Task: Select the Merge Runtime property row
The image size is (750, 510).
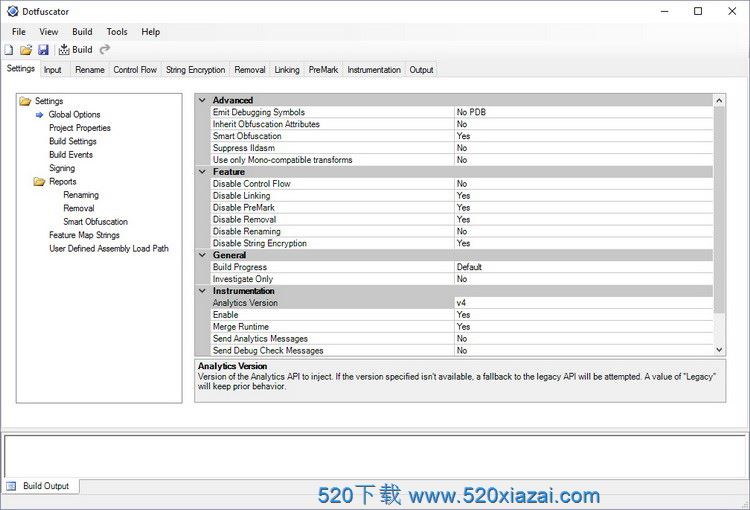Action: coord(462,327)
